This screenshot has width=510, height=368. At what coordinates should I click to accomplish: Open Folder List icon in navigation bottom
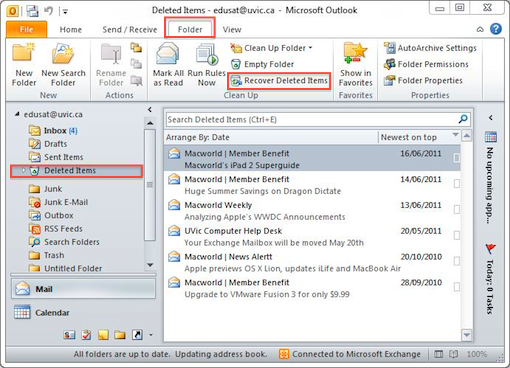pos(120,334)
